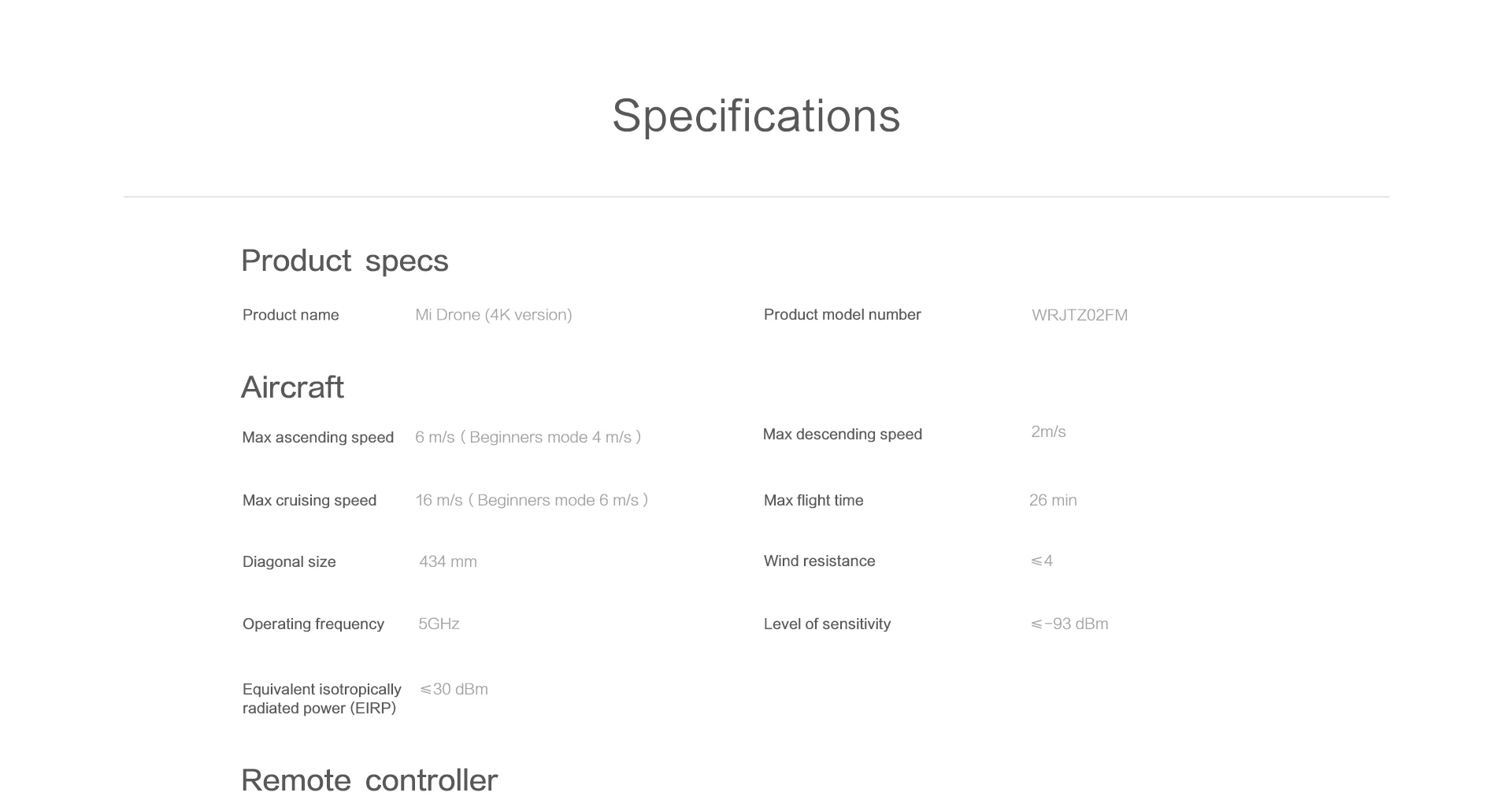Image resolution: width=1512 pixels, height=811 pixels.
Task: Click the Wind resistance label
Action: 819,561
